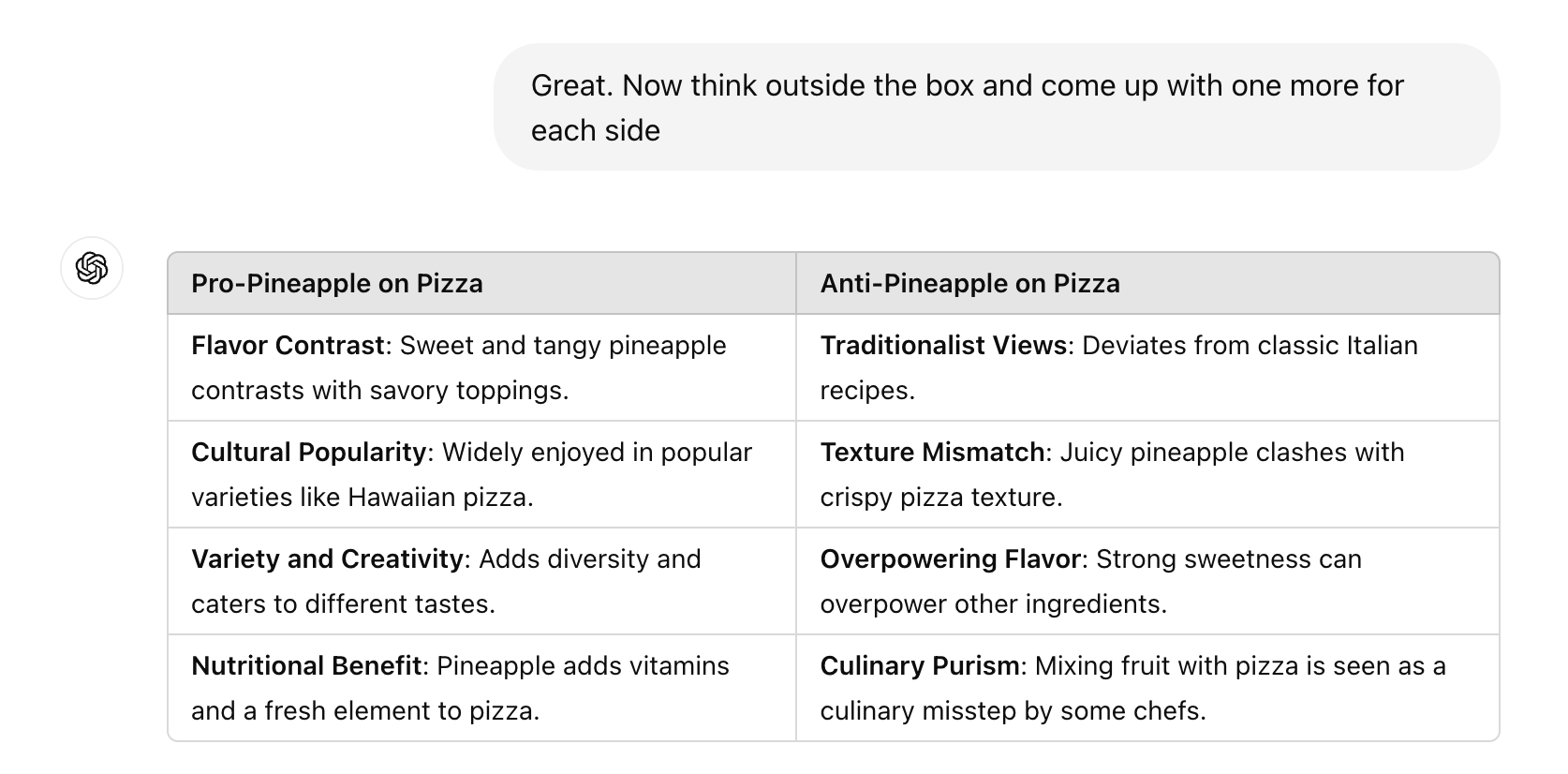Click the text "contrasts with savory toppings."

[x=380, y=391]
